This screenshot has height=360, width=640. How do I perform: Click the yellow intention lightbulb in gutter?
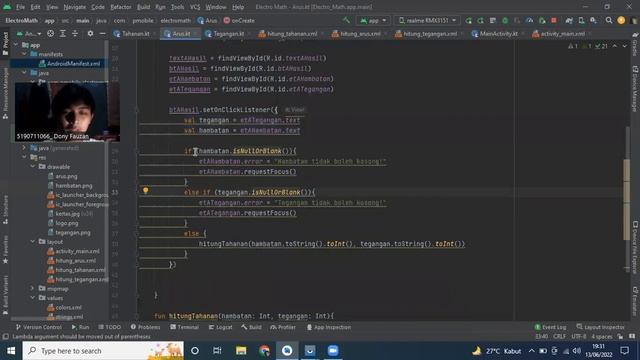[145, 191]
